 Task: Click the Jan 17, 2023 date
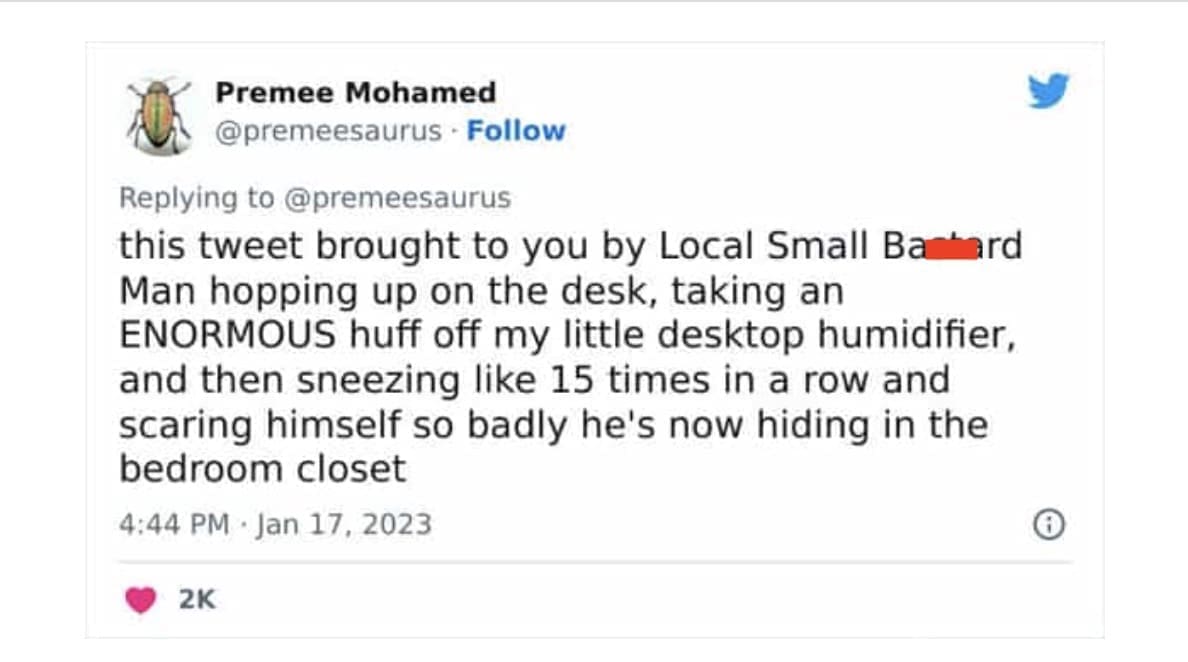pos(344,524)
